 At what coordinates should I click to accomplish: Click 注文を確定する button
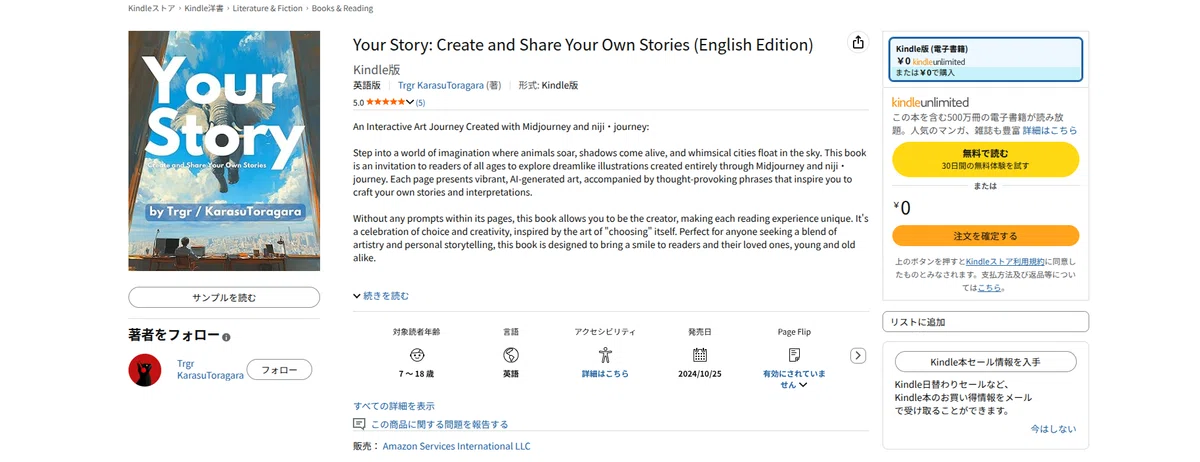point(985,236)
